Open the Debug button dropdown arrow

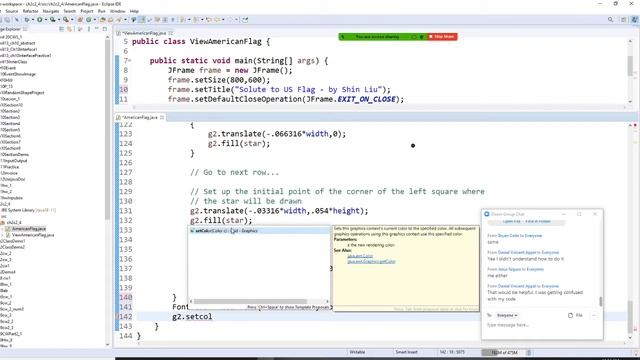tap(33, 20)
